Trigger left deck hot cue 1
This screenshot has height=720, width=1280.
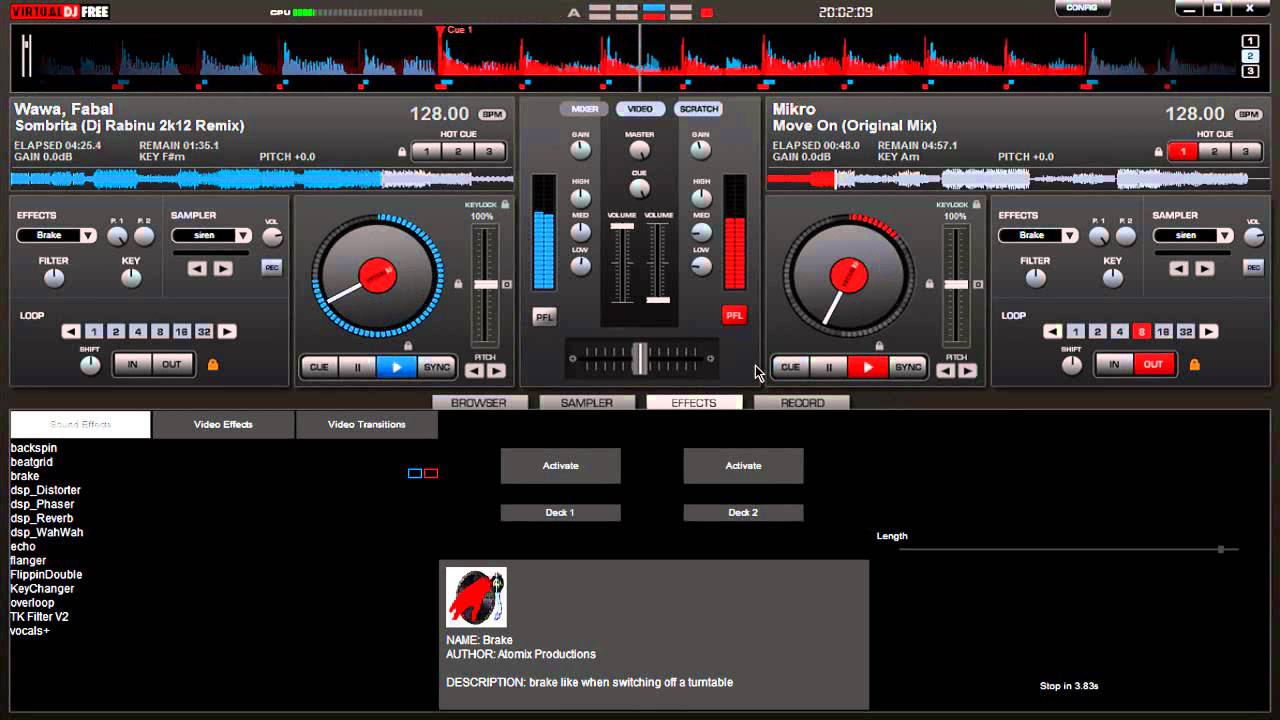pos(426,152)
